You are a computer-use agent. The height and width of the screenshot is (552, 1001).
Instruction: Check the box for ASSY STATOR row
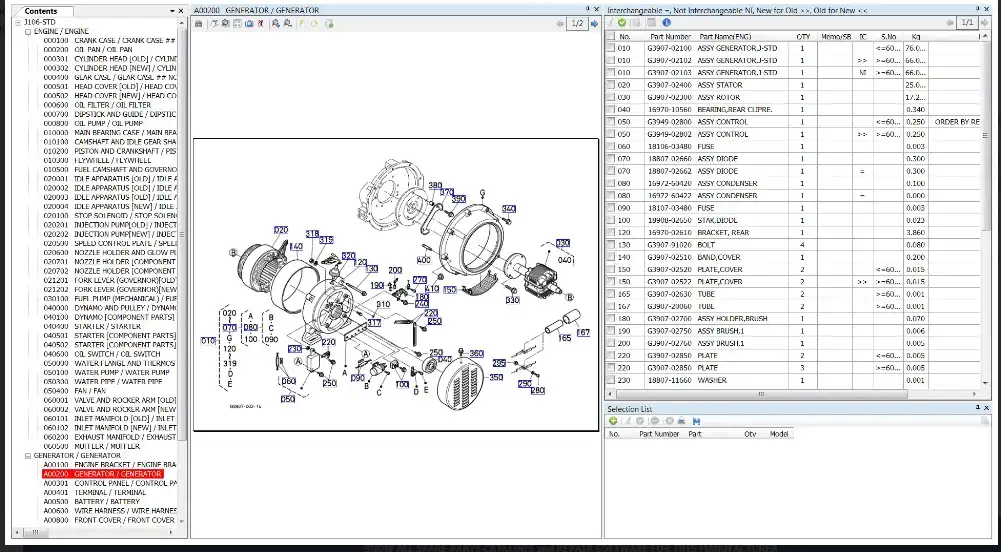(x=612, y=85)
